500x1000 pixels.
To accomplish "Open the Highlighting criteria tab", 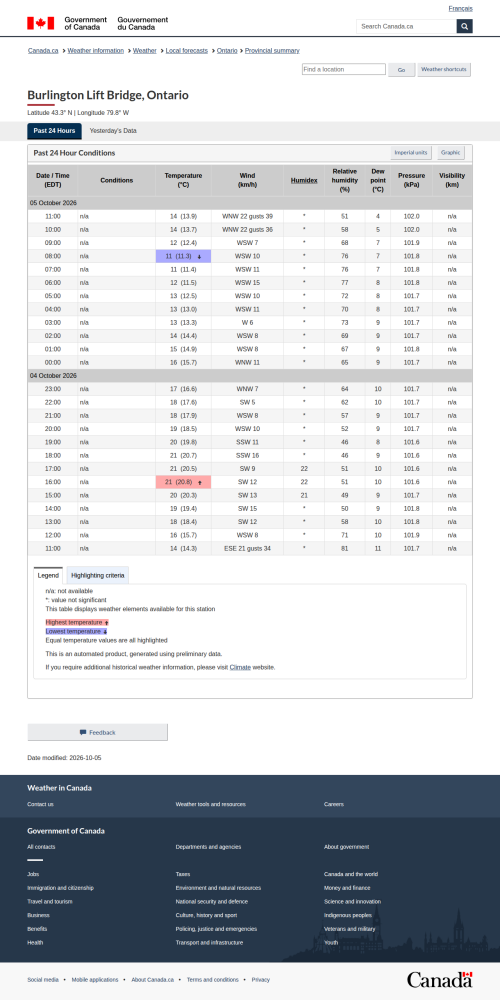I will [98, 575].
